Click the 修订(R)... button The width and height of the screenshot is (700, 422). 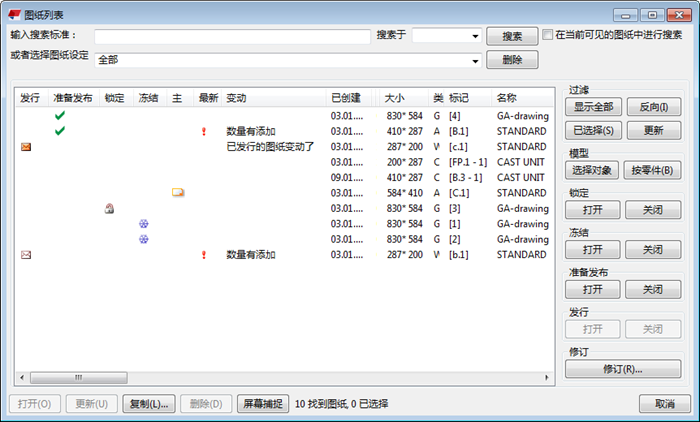coord(623,369)
